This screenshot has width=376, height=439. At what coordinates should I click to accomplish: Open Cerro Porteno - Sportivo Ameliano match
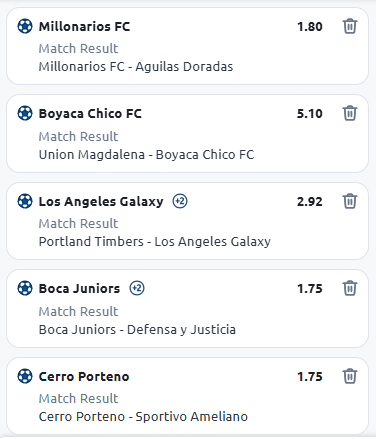(x=143, y=417)
